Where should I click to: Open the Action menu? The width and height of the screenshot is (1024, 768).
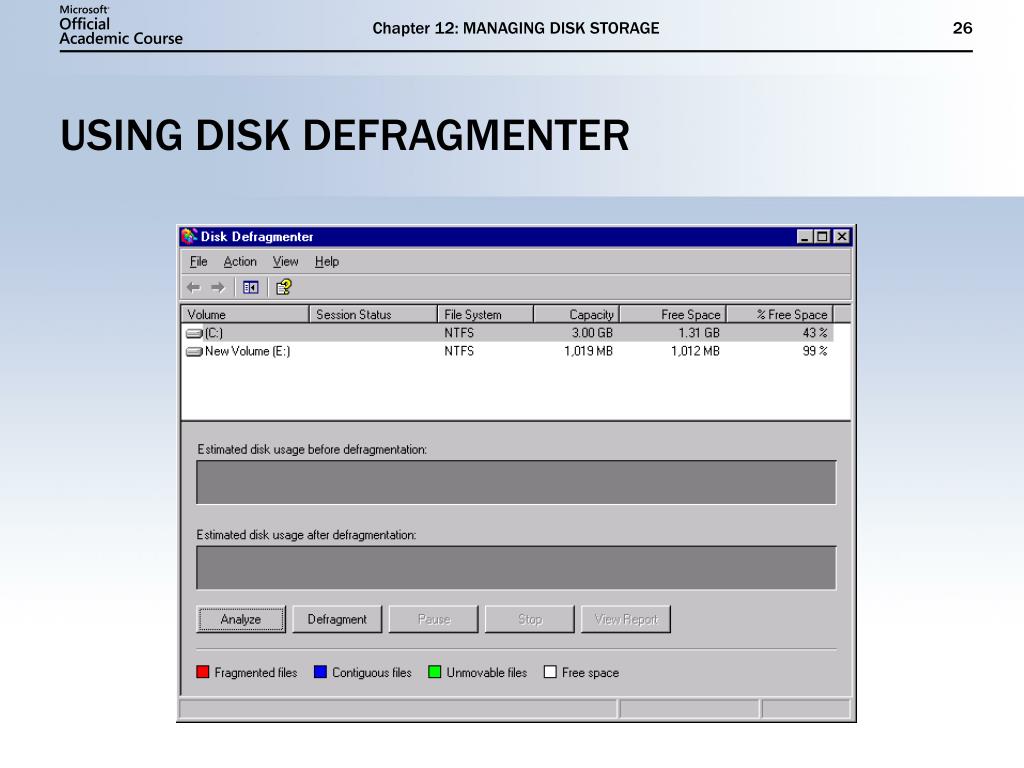[x=240, y=262]
